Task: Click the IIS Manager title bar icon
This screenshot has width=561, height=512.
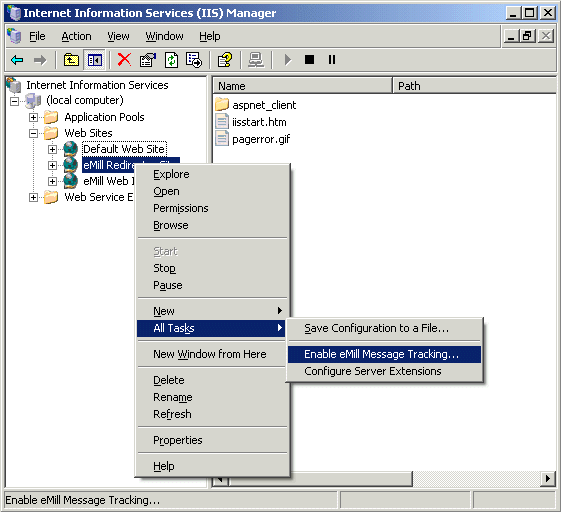Action: pyautogui.click(x=14, y=13)
